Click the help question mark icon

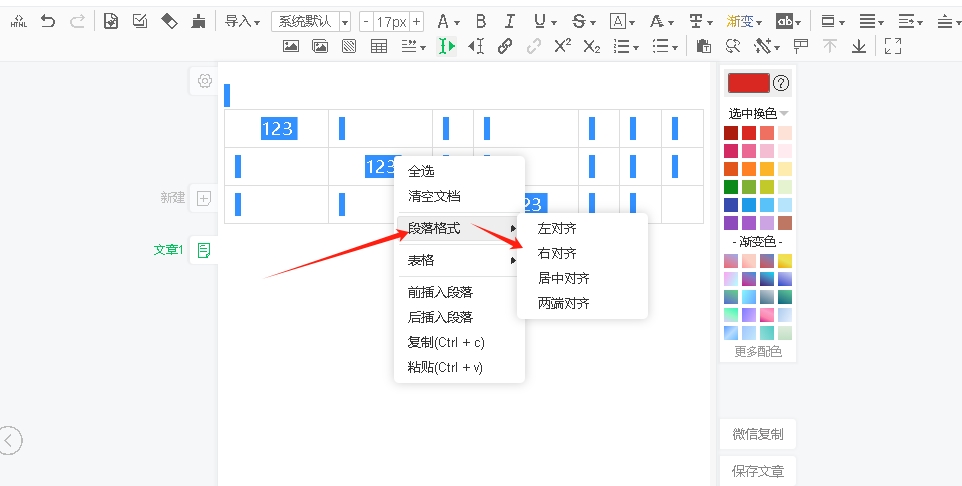782,83
